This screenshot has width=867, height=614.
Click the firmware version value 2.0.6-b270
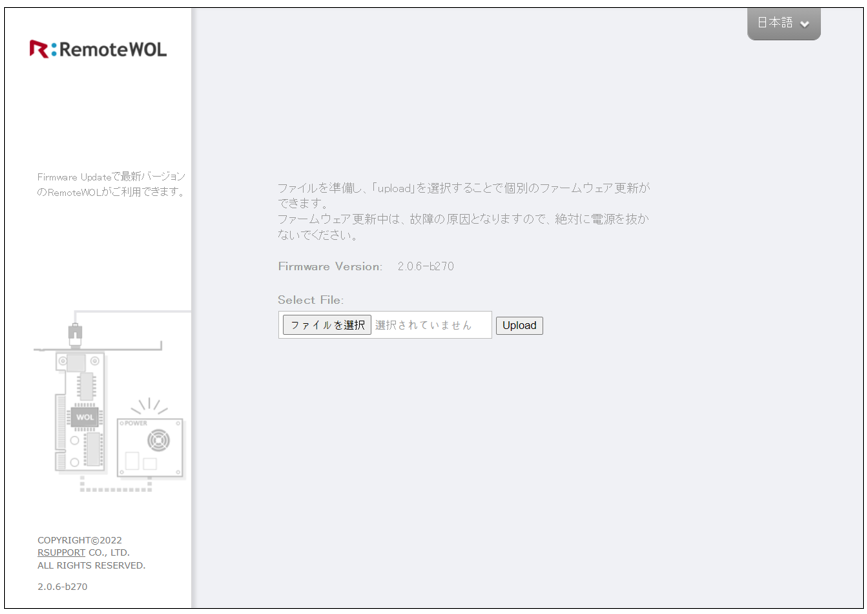pyautogui.click(x=425, y=266)
